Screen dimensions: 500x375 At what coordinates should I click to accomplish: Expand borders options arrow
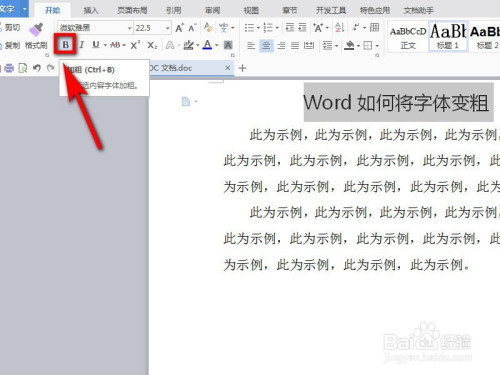click(377, 46)
